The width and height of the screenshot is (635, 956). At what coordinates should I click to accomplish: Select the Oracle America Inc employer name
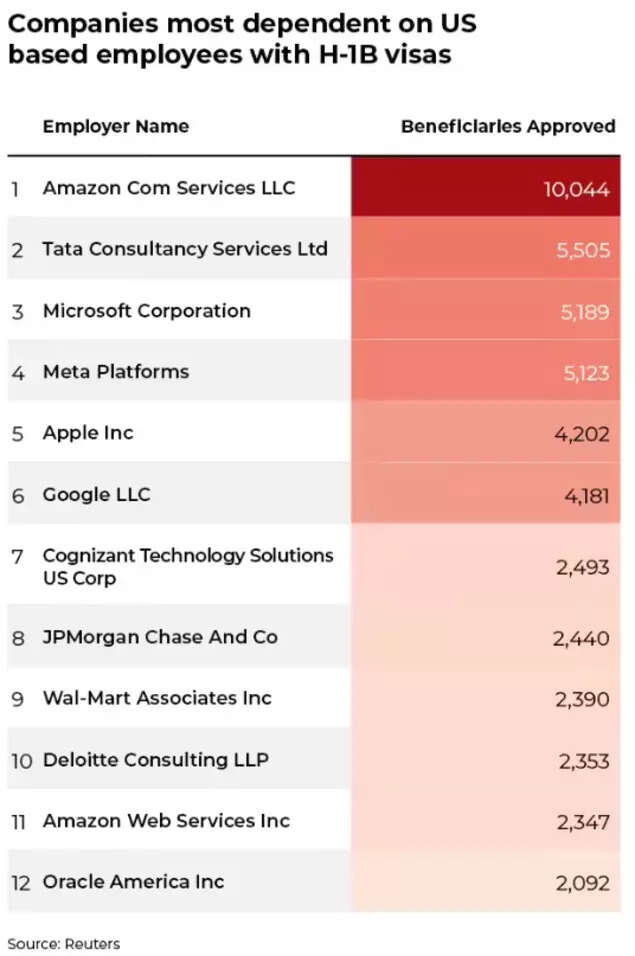pos(133,882)
